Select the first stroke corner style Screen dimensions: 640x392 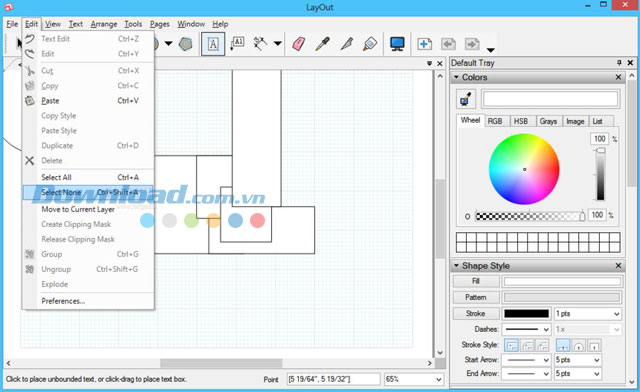click(x=511, y=345)
